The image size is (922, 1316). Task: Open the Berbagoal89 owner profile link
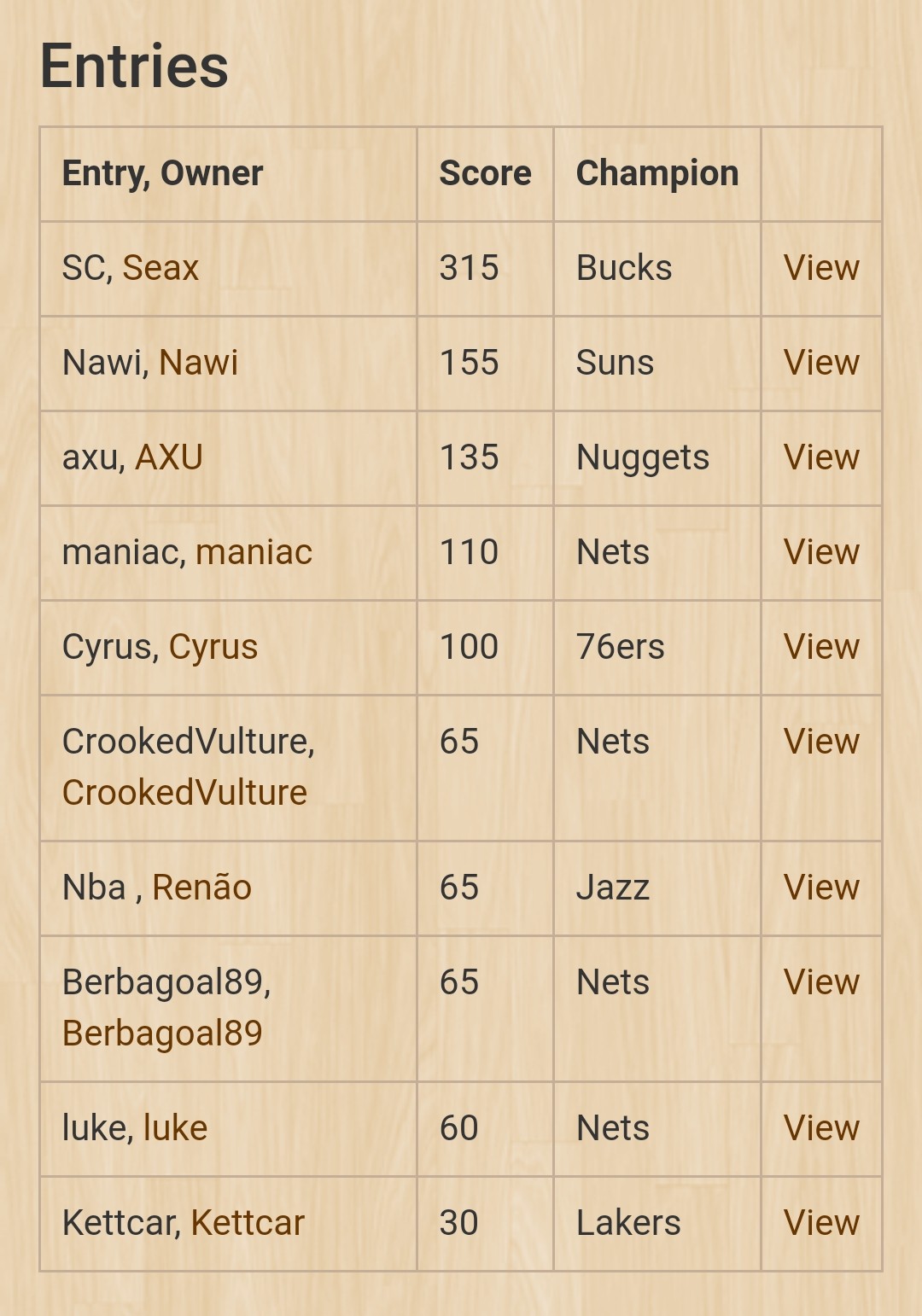pyautogui.click(x=162, y=1034)
